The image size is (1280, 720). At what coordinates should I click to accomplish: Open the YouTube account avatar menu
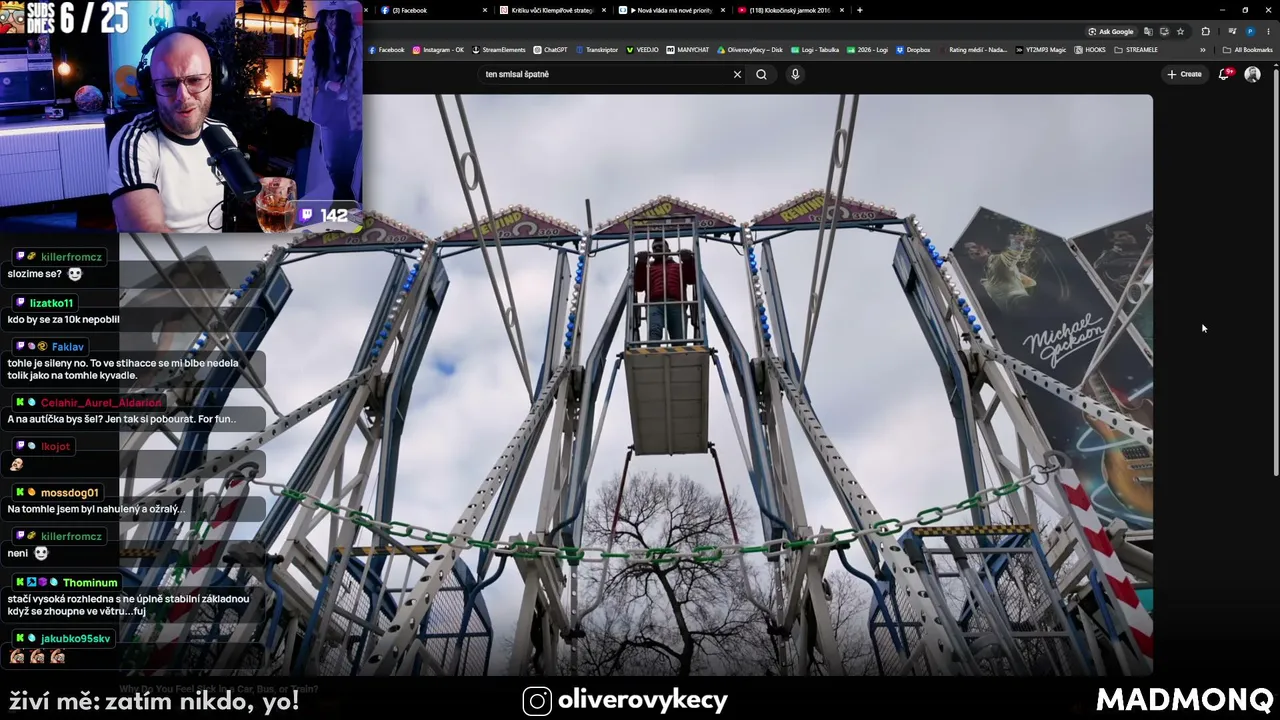[x=1252, y=74]
